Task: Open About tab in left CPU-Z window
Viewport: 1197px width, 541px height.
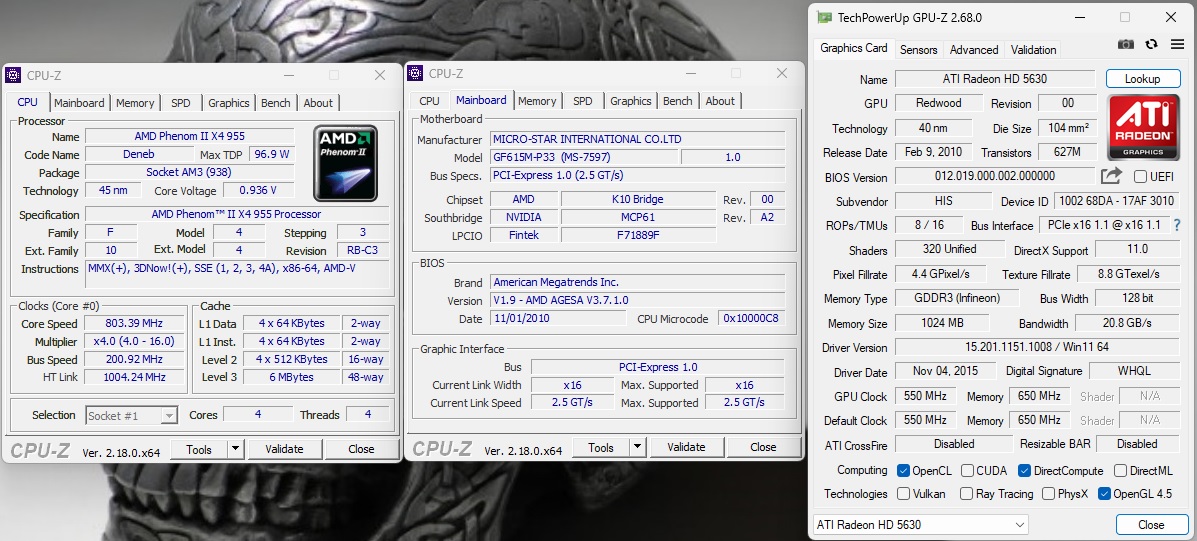Action: (x=318, y=103)
